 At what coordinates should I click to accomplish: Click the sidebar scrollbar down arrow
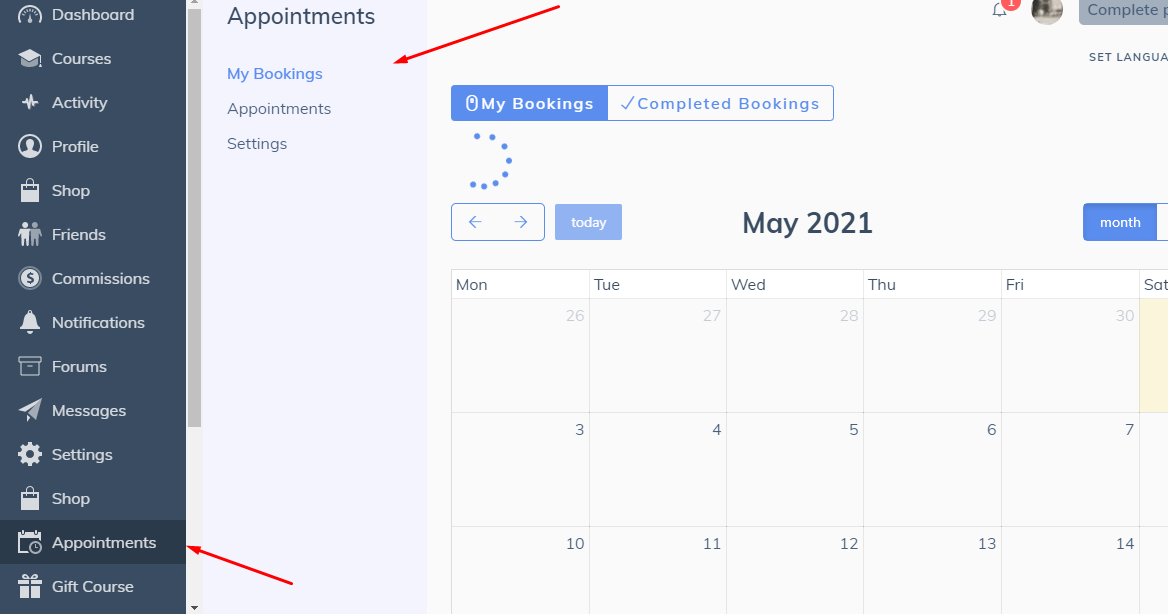pyautogui.click(x=194, y=607)
